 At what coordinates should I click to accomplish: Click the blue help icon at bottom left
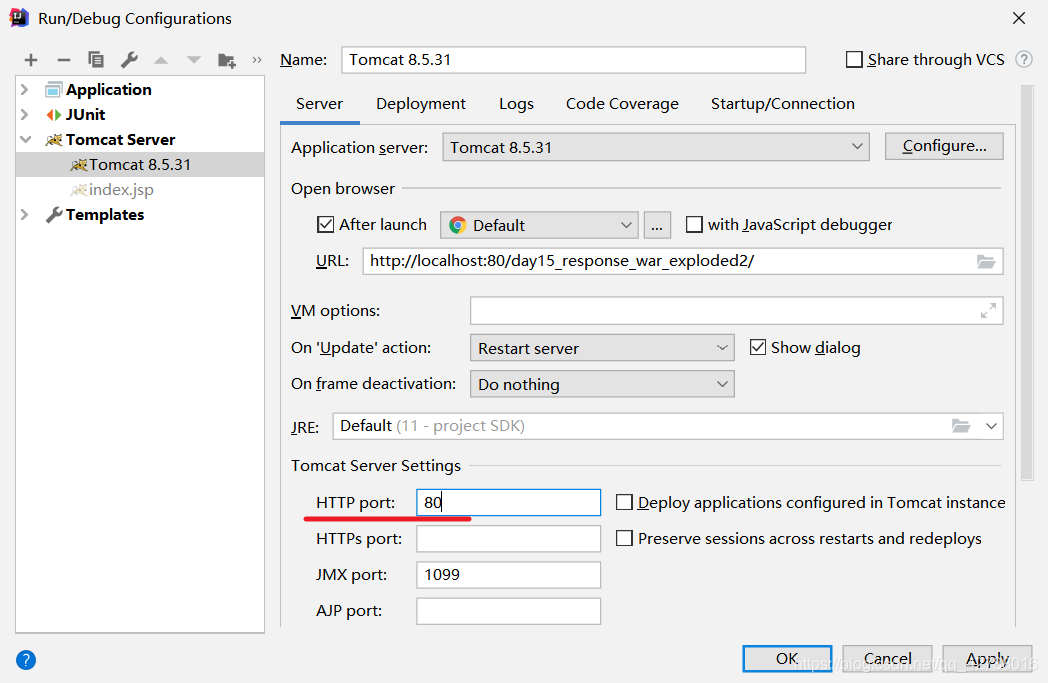tap(25, 660)
